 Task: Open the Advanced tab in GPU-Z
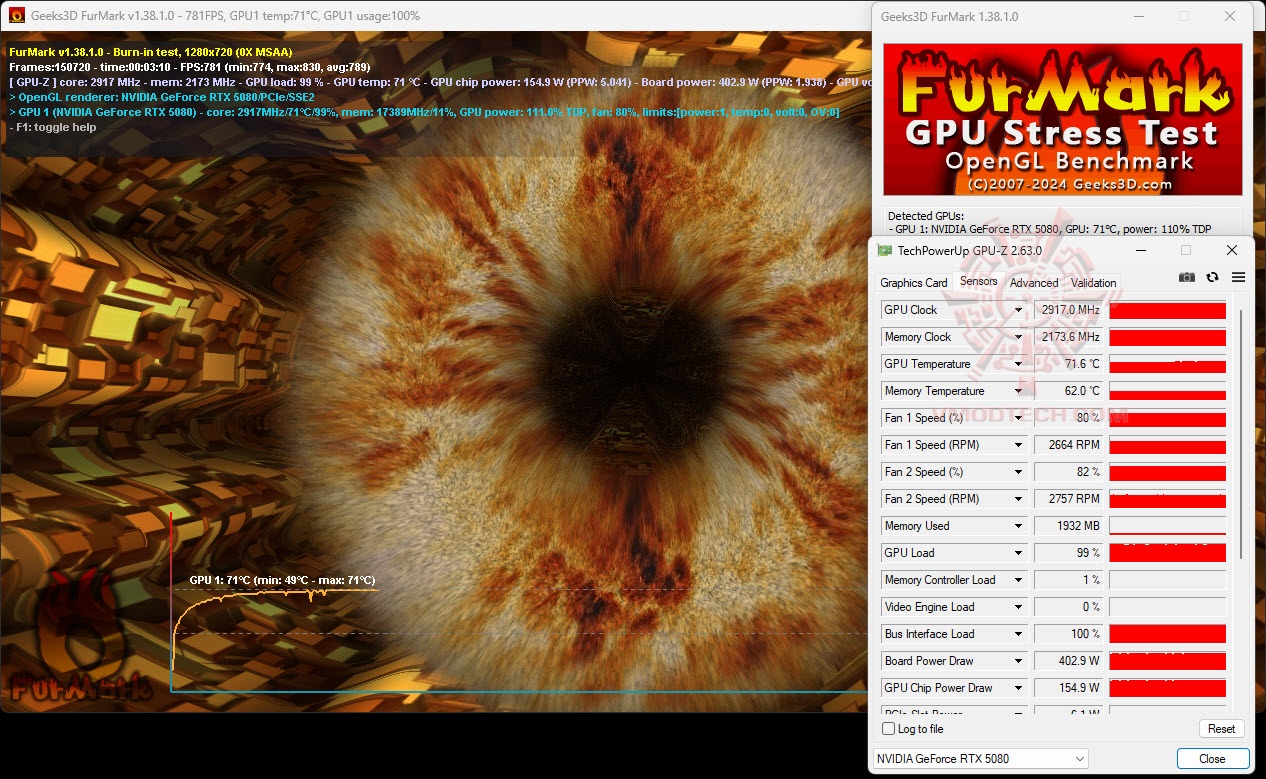pos(1034,283)
